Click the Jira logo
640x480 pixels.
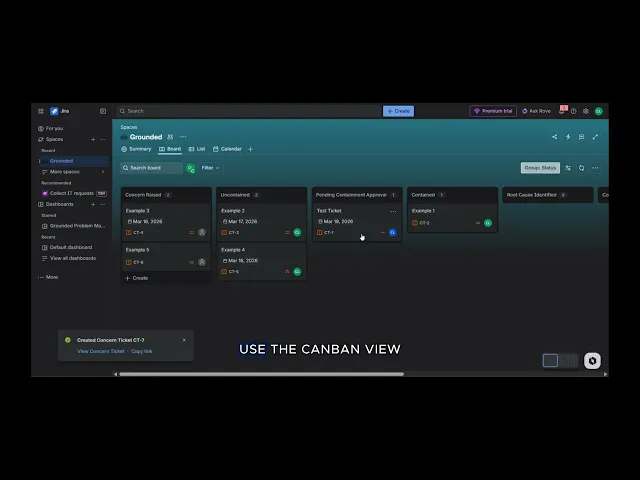pos(60,111)
